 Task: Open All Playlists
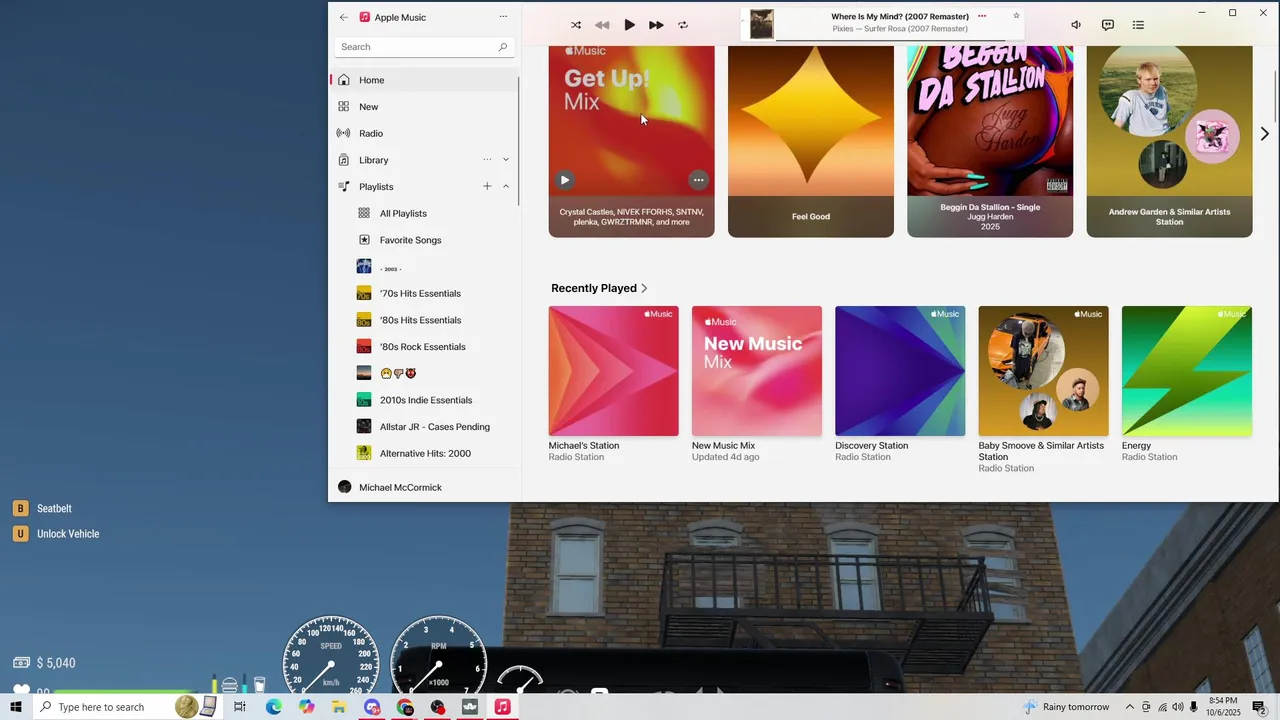[x=424, y=213]
